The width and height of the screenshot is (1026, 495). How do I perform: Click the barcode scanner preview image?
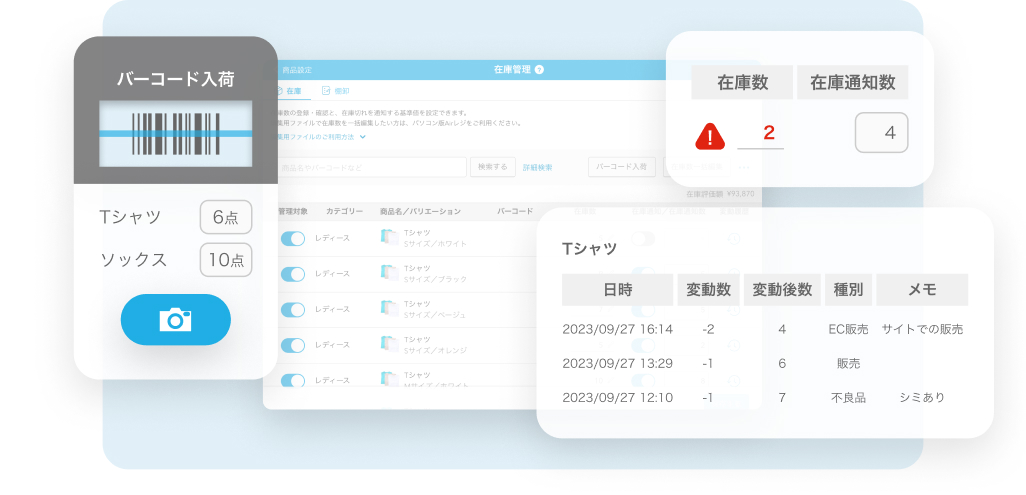tap(175, 134)
